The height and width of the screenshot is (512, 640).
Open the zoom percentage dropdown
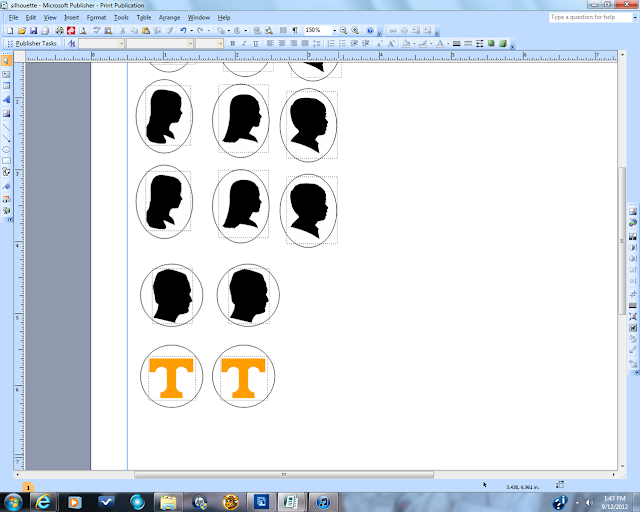pos(334,31)
